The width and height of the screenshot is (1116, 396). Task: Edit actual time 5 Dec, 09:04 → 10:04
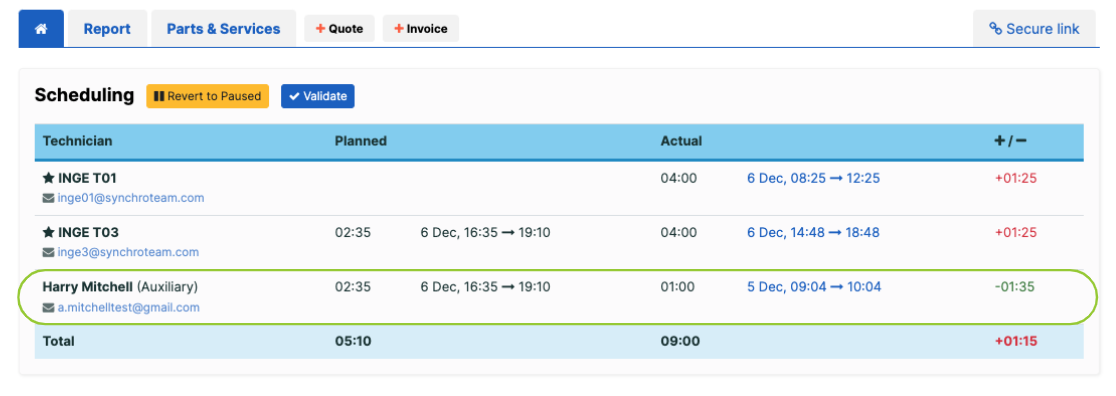pos(814,287)
